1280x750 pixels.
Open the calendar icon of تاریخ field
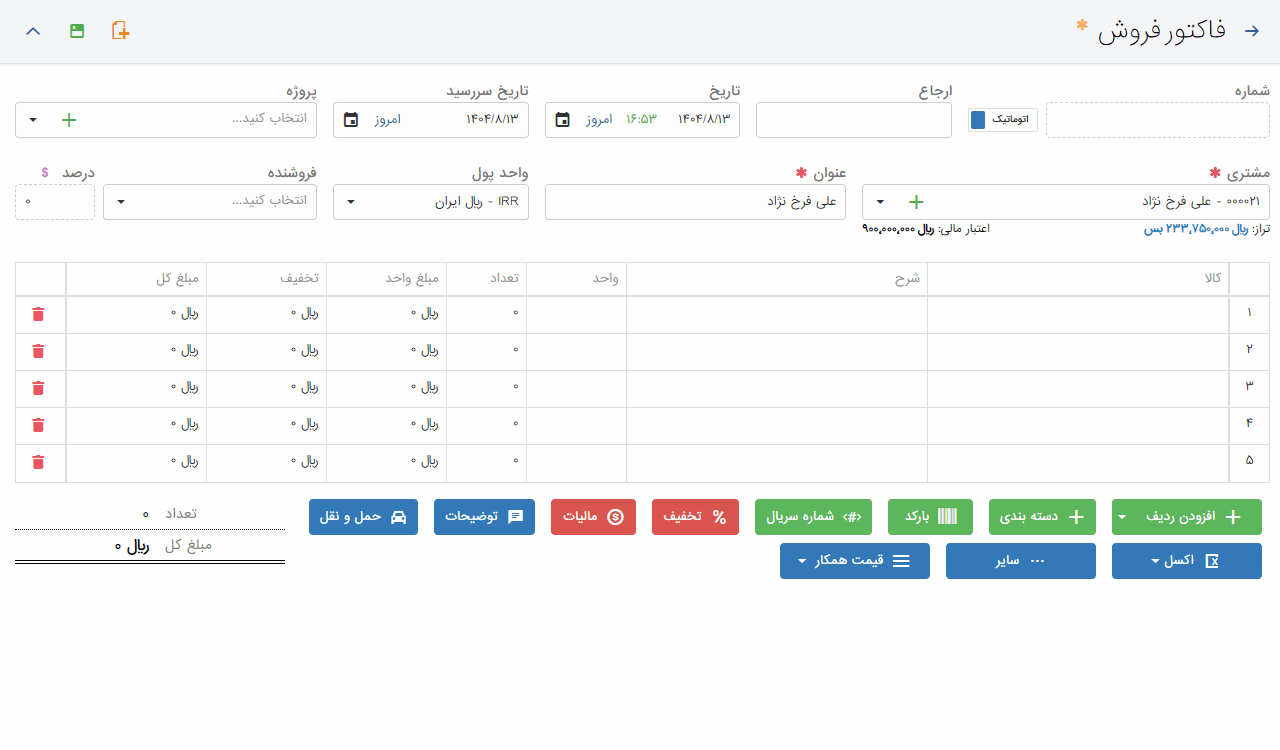pos(563,120)
